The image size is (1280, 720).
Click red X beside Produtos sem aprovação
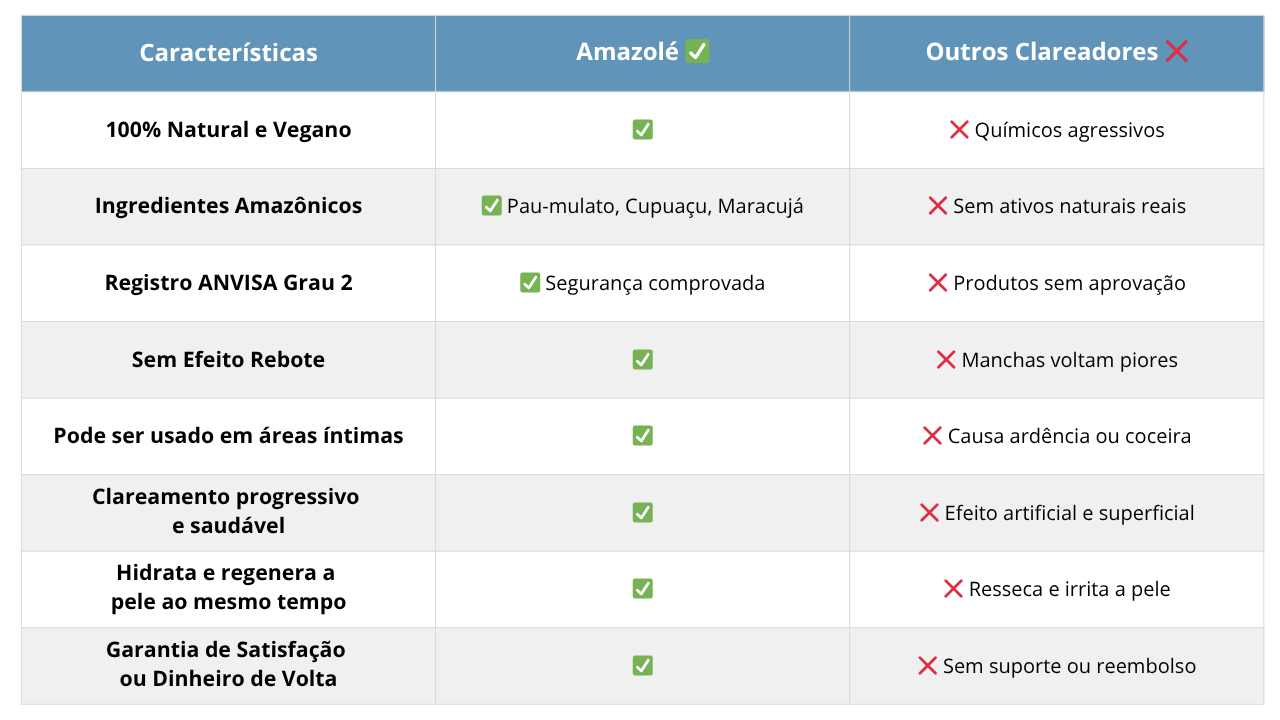938,283
